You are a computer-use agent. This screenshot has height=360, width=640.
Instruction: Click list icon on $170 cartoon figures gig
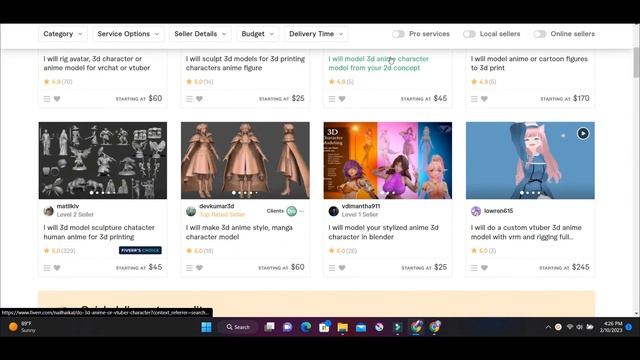pos(474,99)
